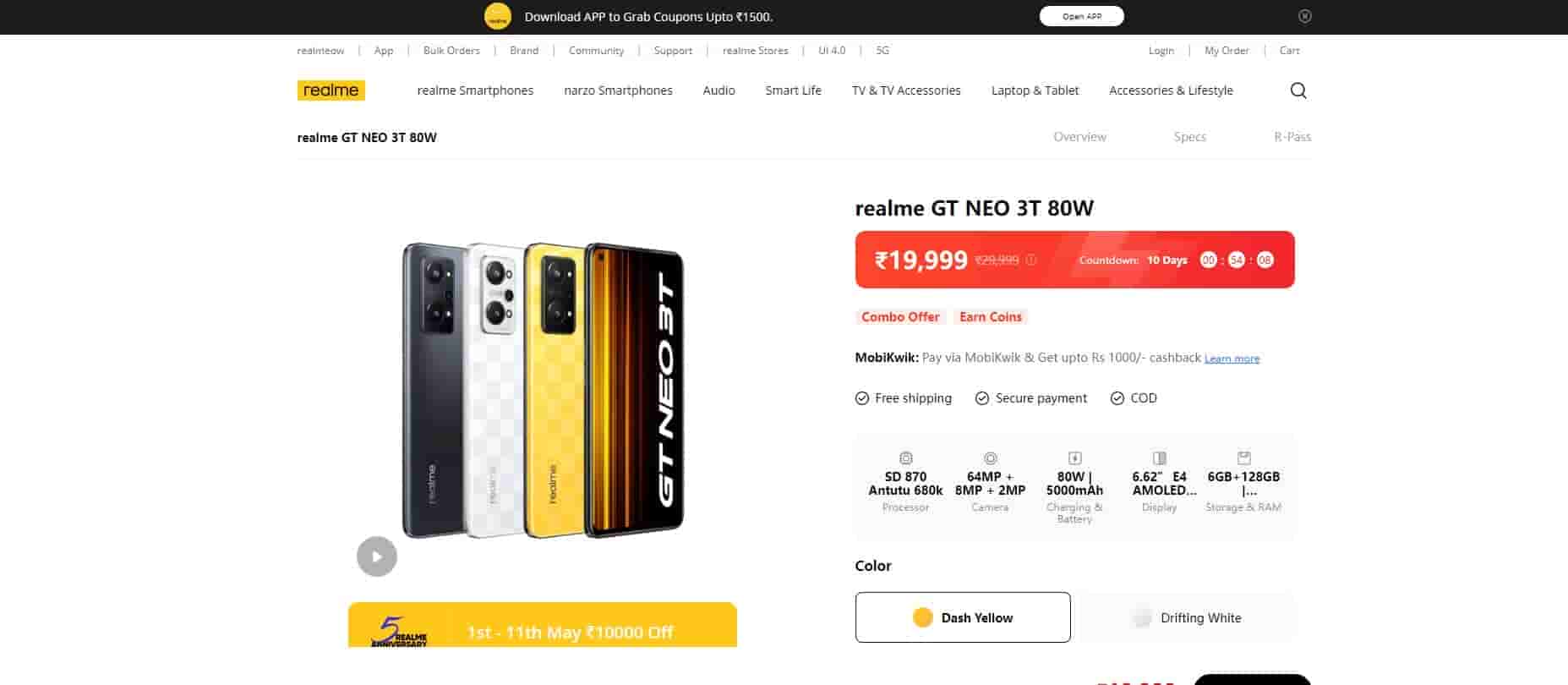Follow MobiKwik Learn more link
Viewport: 1568px width, 685px height.
[1232, 359]
